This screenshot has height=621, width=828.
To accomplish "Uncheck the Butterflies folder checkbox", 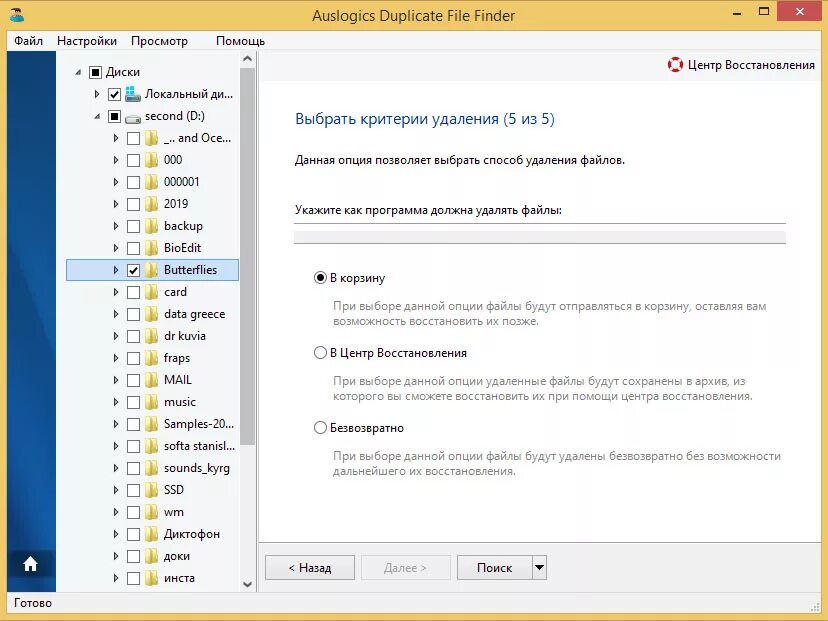I will click(134, 270).
